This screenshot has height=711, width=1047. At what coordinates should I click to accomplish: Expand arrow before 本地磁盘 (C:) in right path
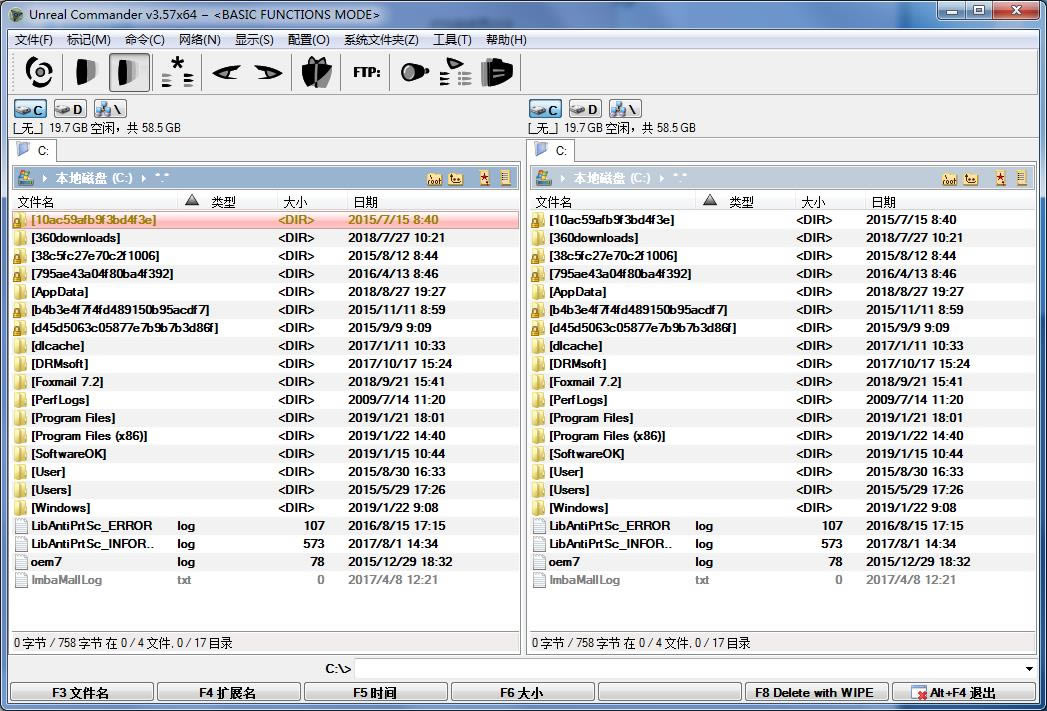pyautogui.click(x=563, y=178)
